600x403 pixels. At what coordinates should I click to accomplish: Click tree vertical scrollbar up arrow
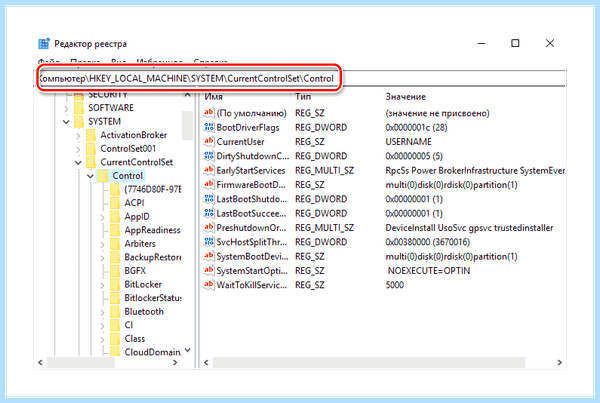pyautogui.click(x=187, y=95)
